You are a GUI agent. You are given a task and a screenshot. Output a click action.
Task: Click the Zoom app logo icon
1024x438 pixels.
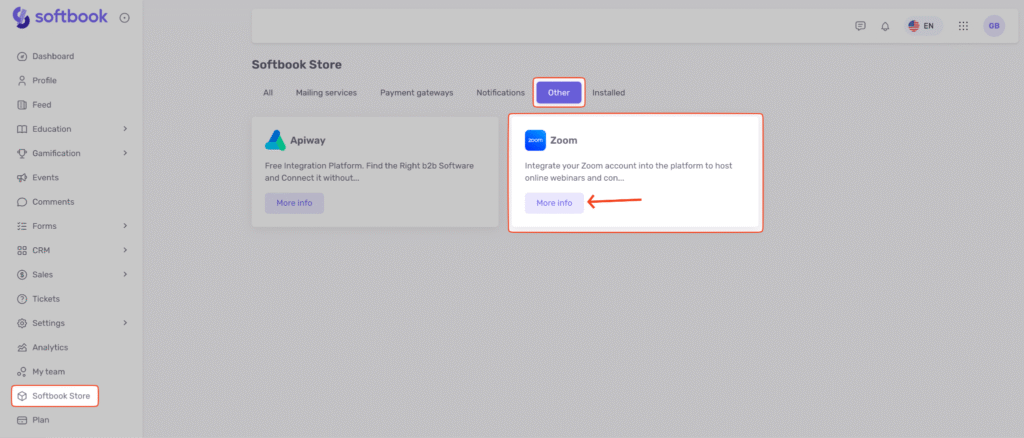point(535,141)
